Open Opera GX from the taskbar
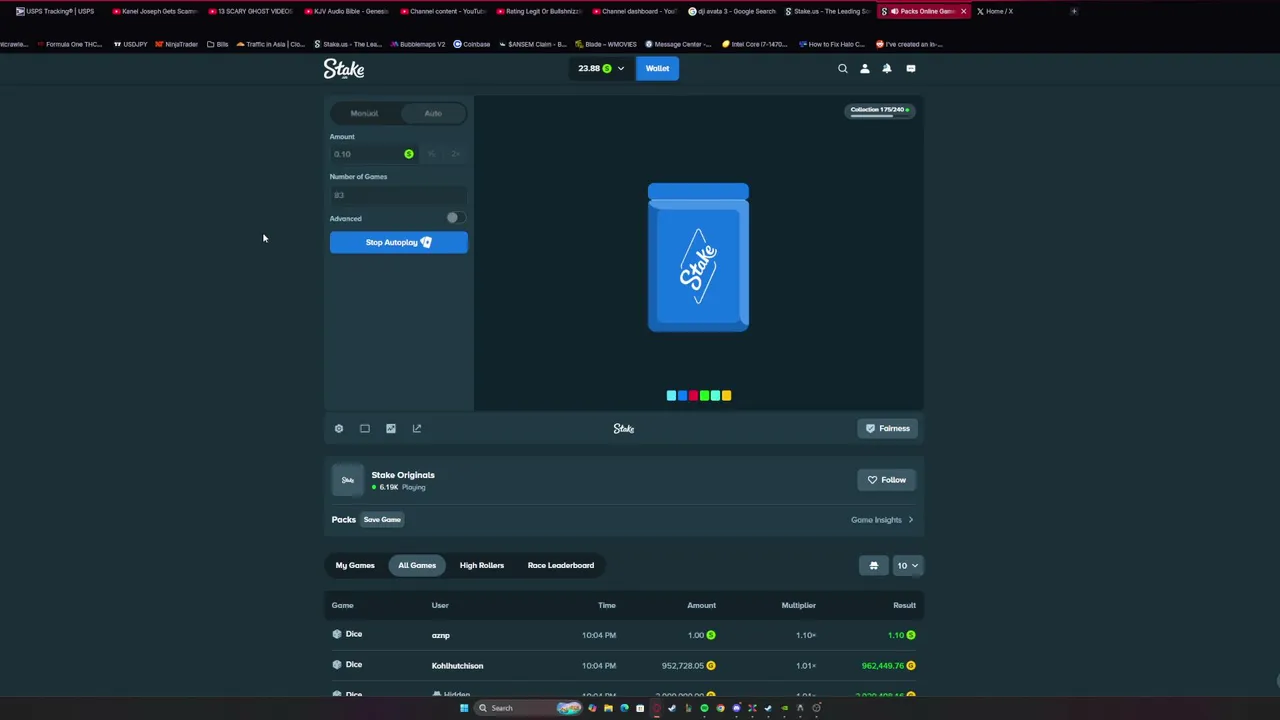Screen dimensions: 1280x720 [656, 708]
